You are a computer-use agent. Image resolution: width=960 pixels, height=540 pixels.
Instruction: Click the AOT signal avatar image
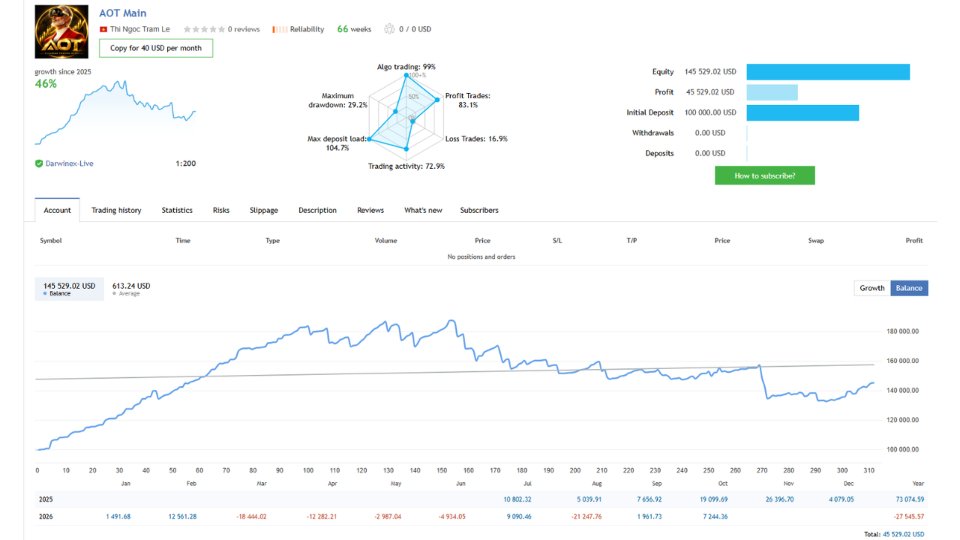pyautogui.click(x=61, y=31)
